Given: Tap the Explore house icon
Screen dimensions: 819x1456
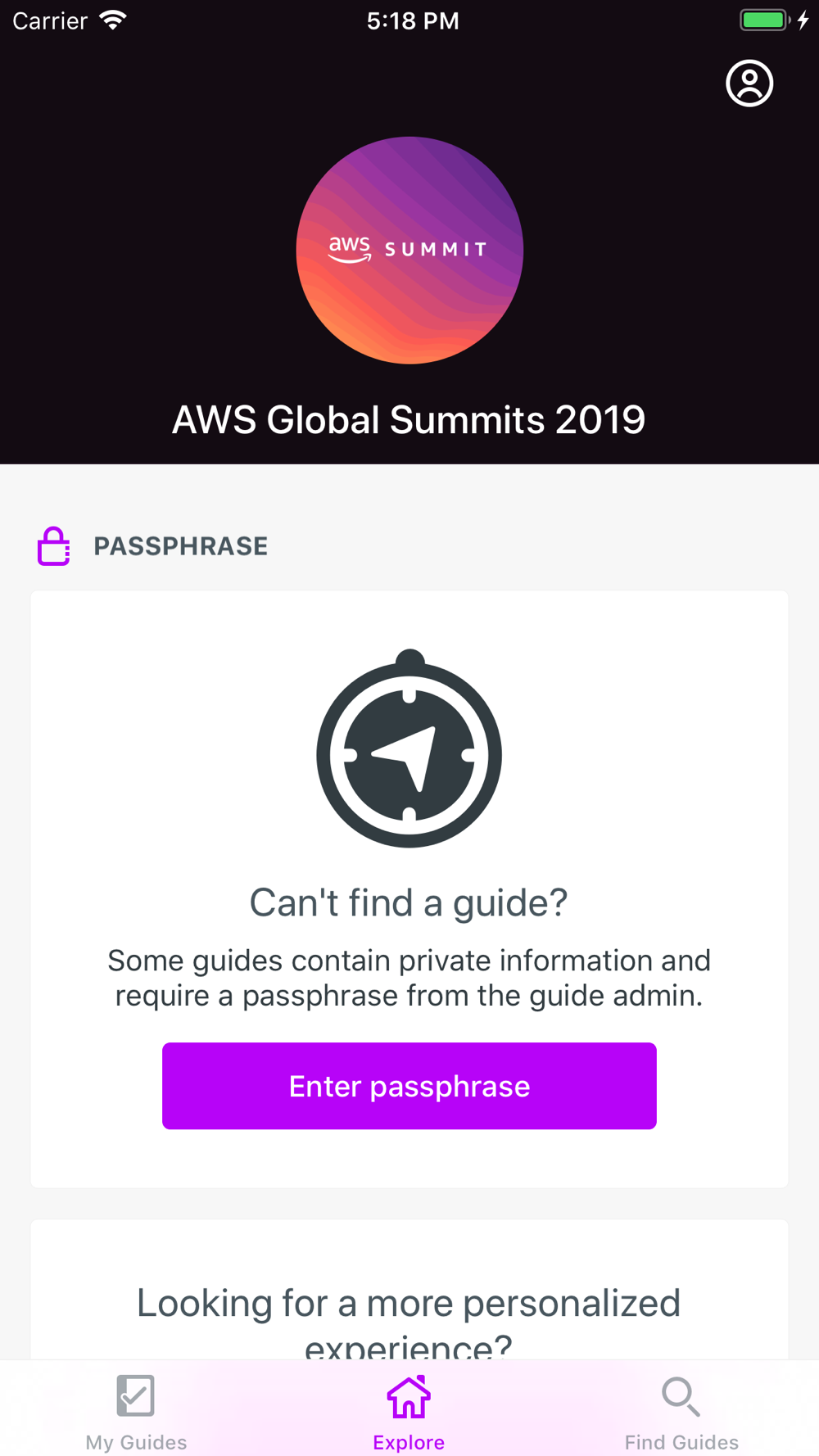Looking at the screenshot, I should [409, 1396].
